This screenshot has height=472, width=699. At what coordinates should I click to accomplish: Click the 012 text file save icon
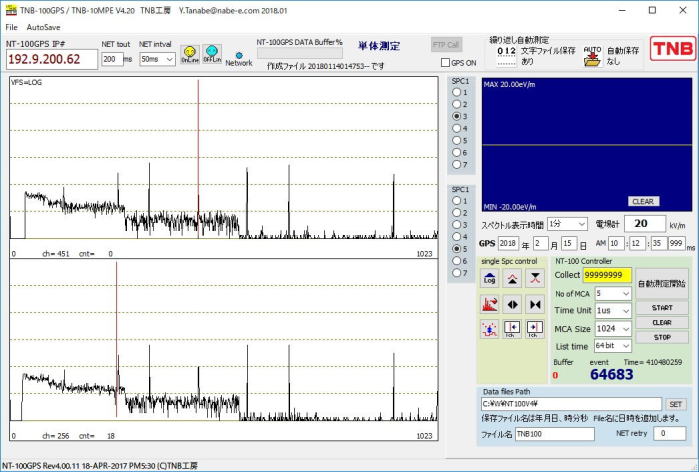(x=506, y=56)
